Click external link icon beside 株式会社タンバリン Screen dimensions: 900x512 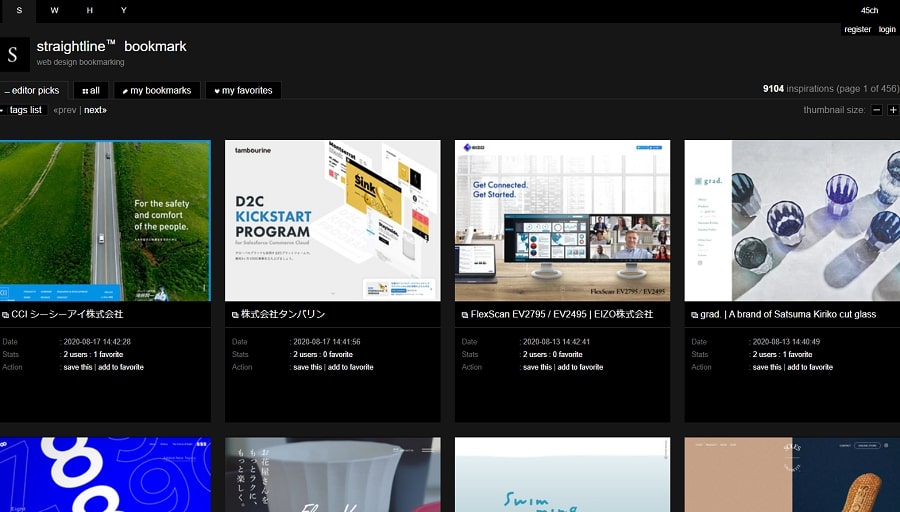click(235, 315)
